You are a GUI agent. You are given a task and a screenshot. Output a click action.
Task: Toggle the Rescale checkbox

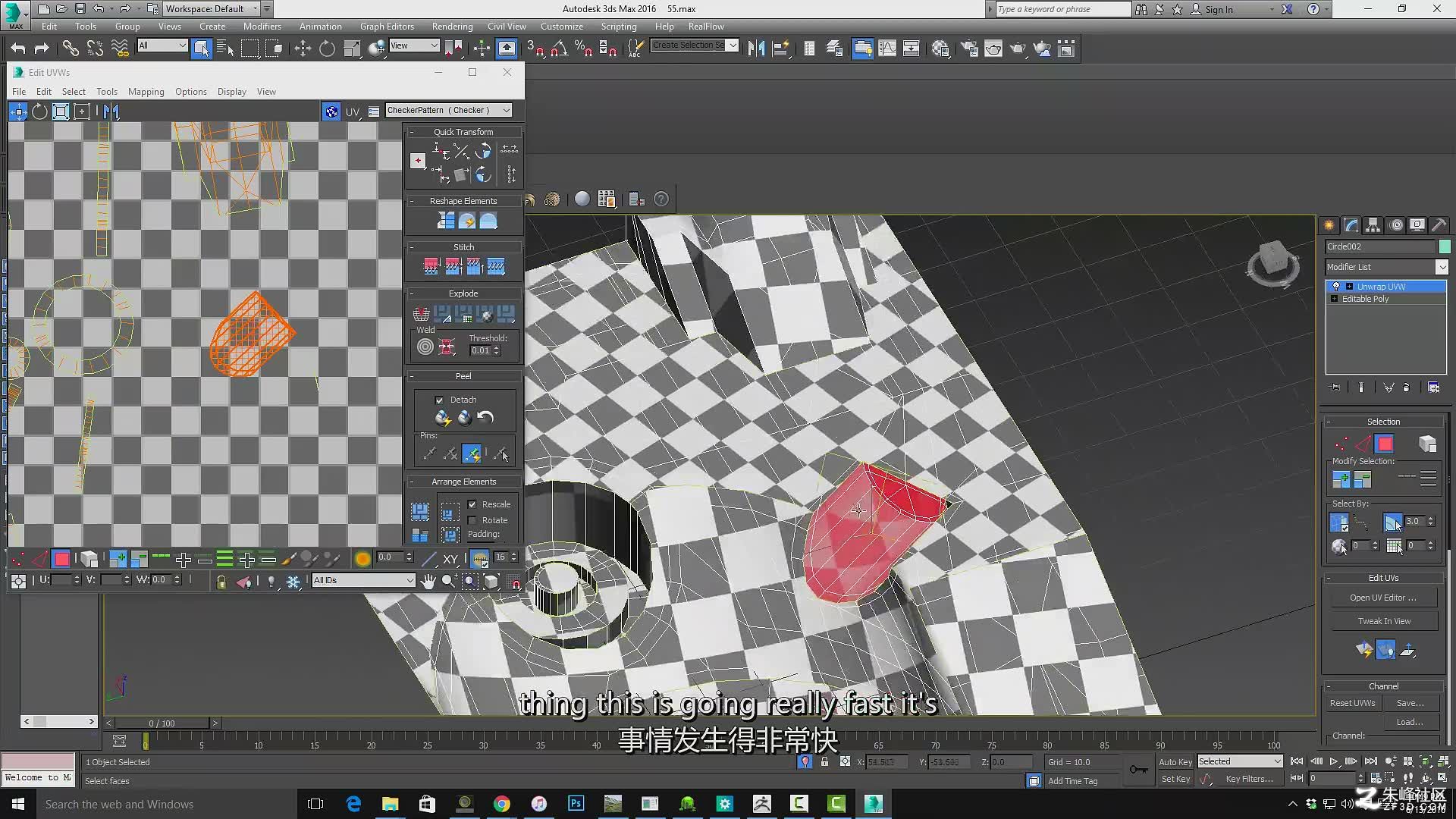(472, 504)
